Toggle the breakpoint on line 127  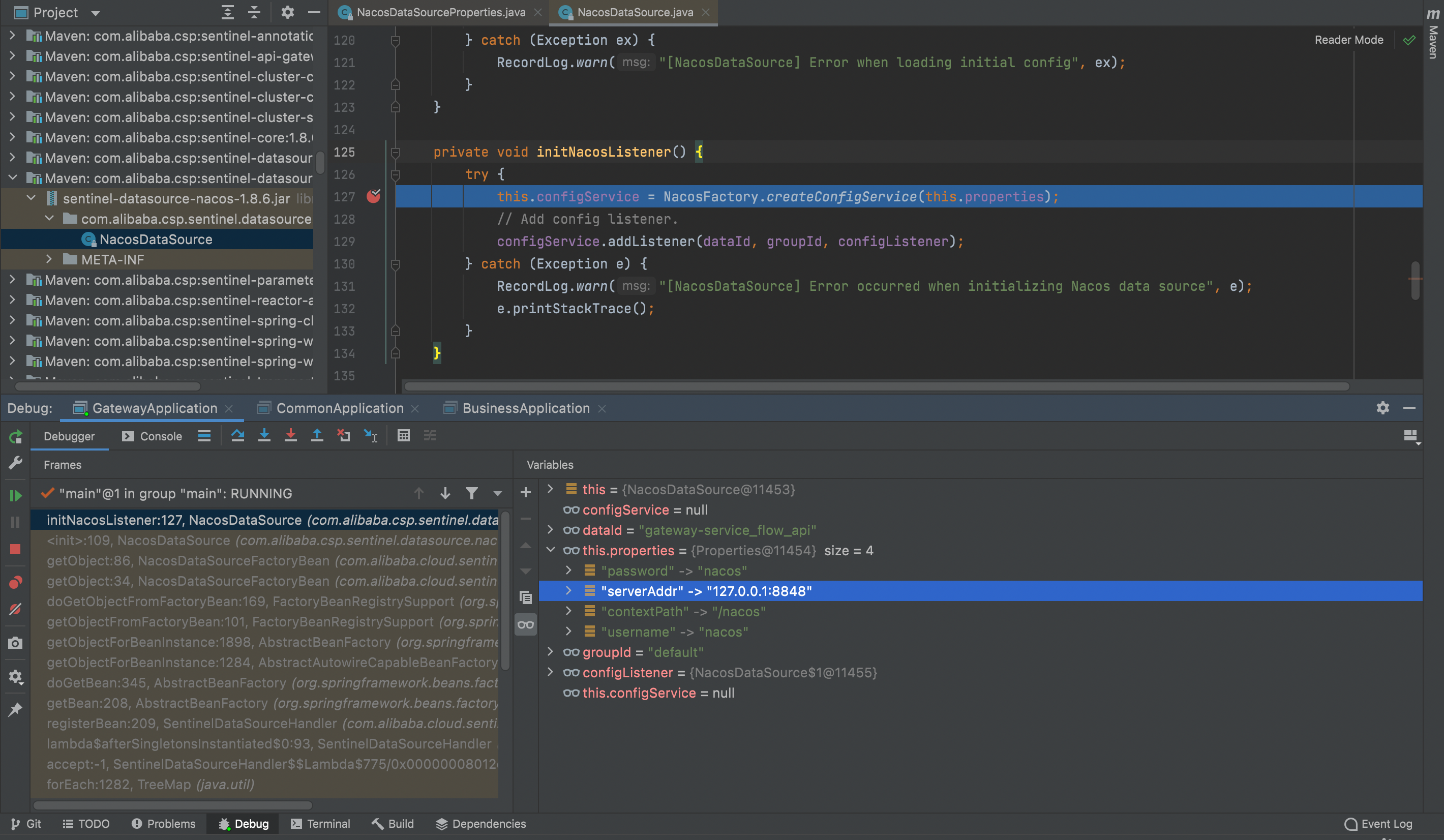(374, 197)
